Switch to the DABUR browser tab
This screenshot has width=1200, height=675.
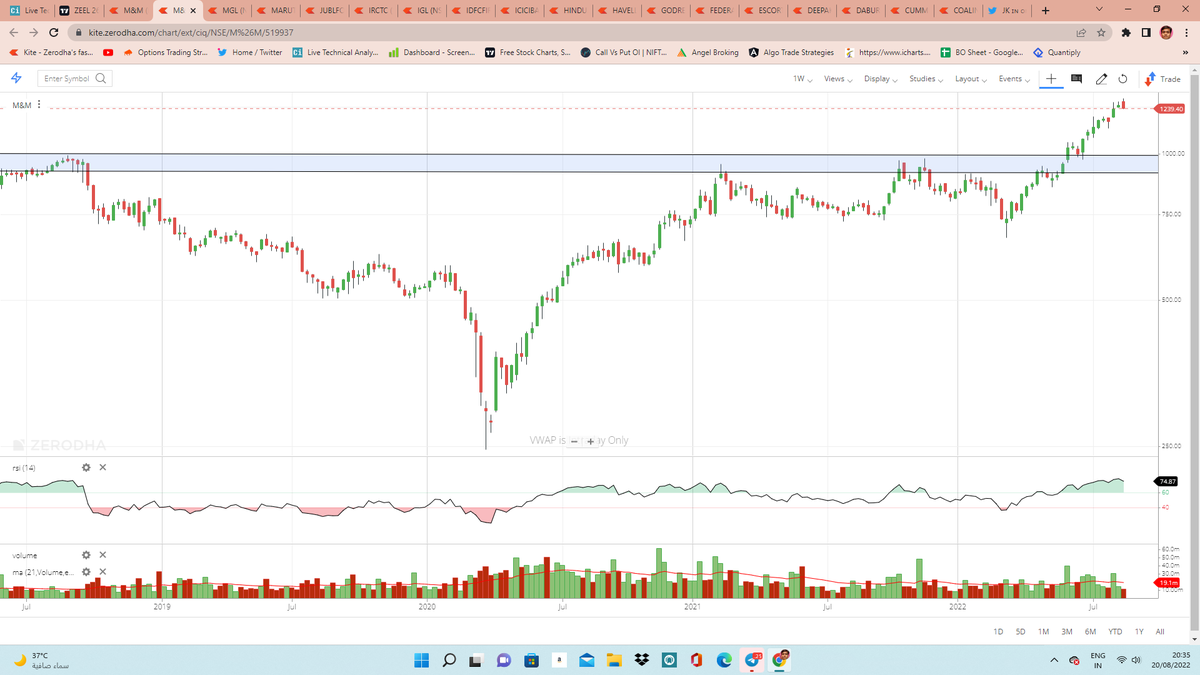click(x=863, y=11)
